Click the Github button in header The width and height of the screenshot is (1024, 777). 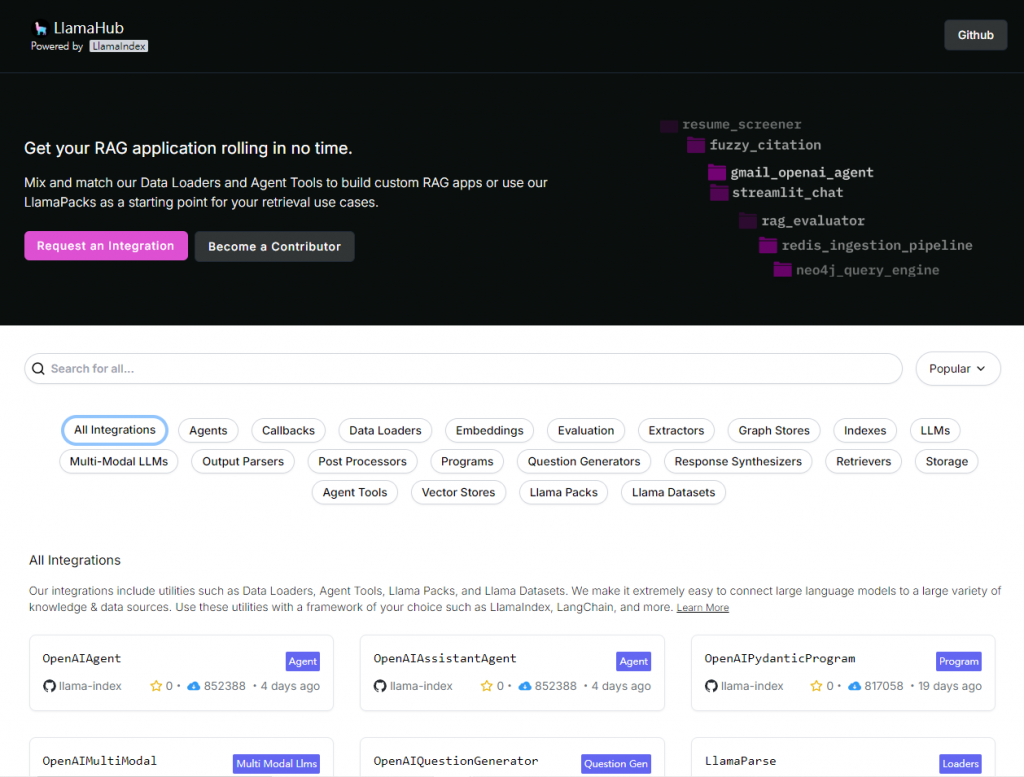pos(976,35)
